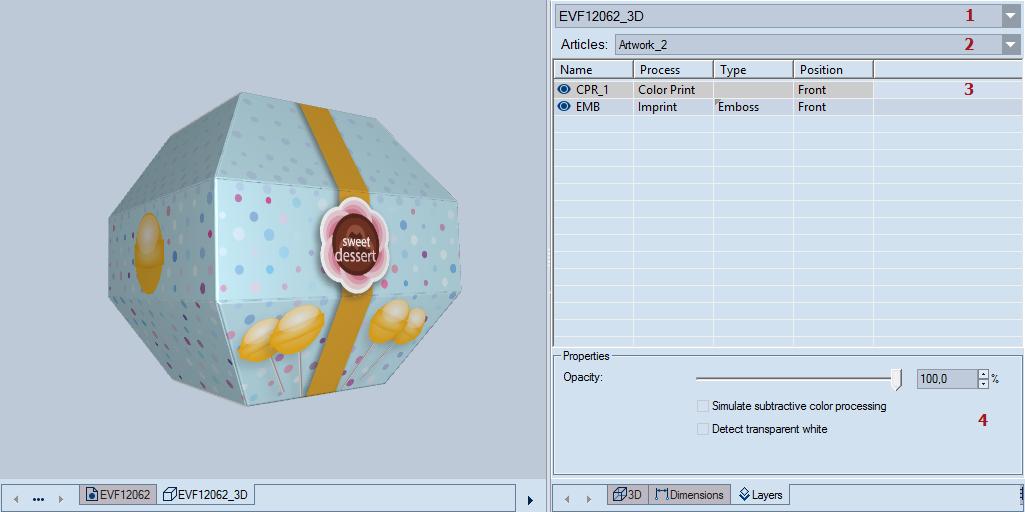This screenshot has height=512, width=1025.
Task: Toggle visibility of the CPR_1 layer
Action: pos(564,89)
